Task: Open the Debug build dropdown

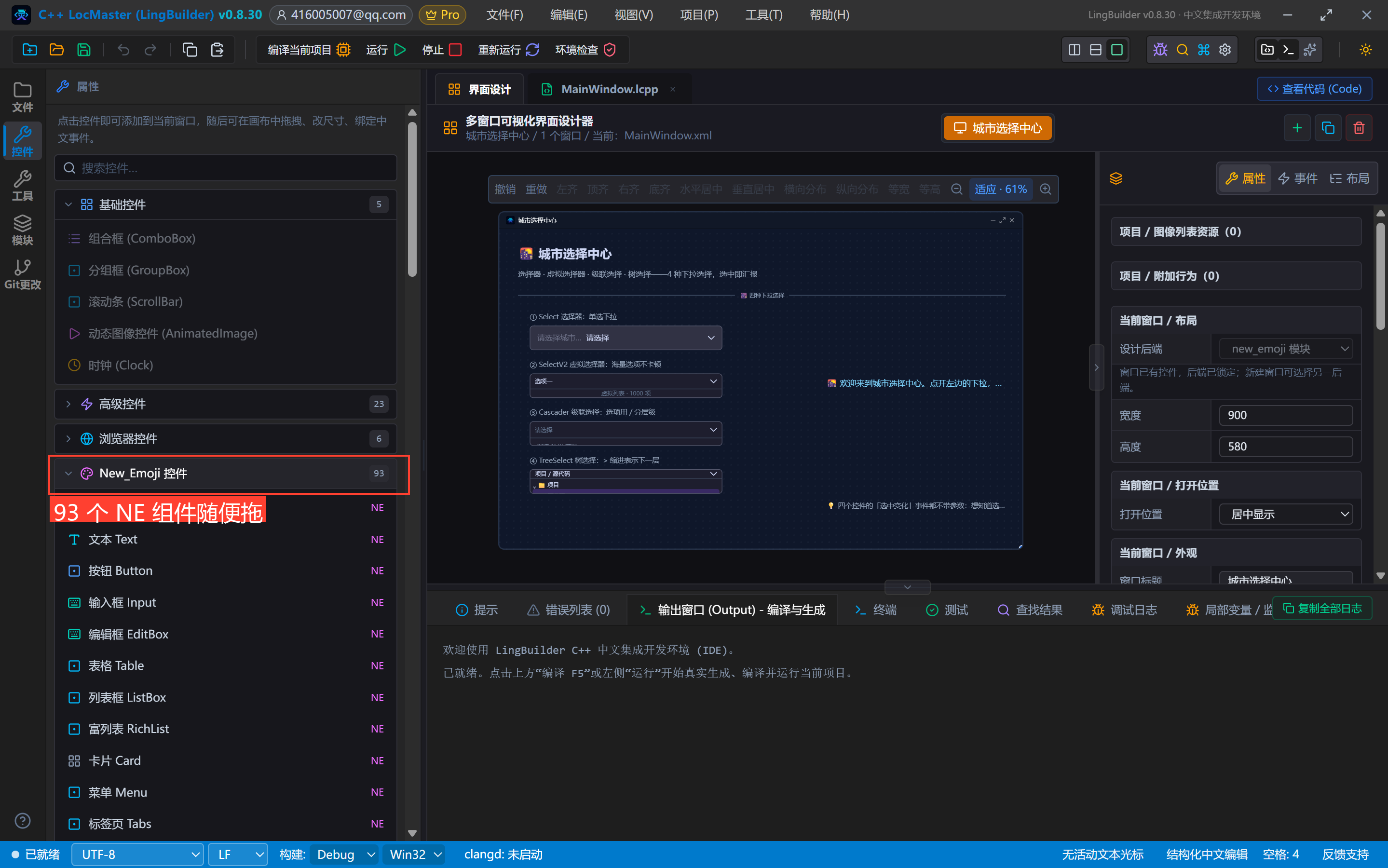Action: point(344,855)
